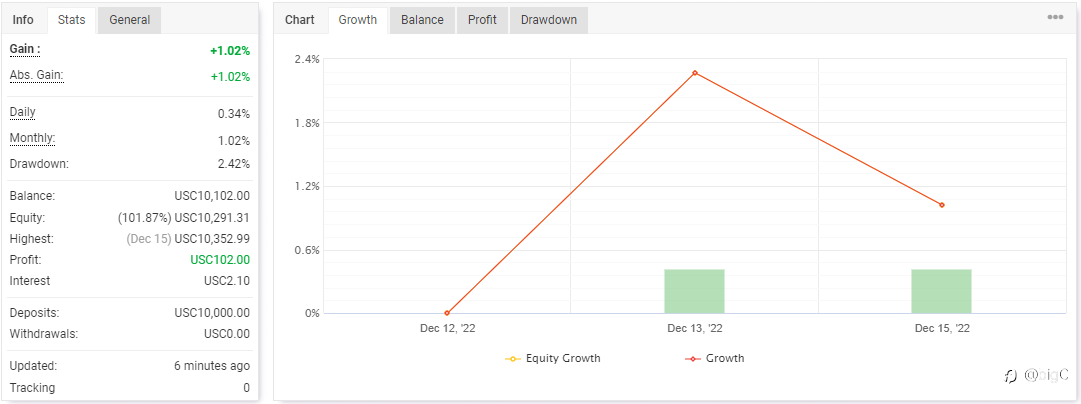Switch to the Info tab

(23, 20)
